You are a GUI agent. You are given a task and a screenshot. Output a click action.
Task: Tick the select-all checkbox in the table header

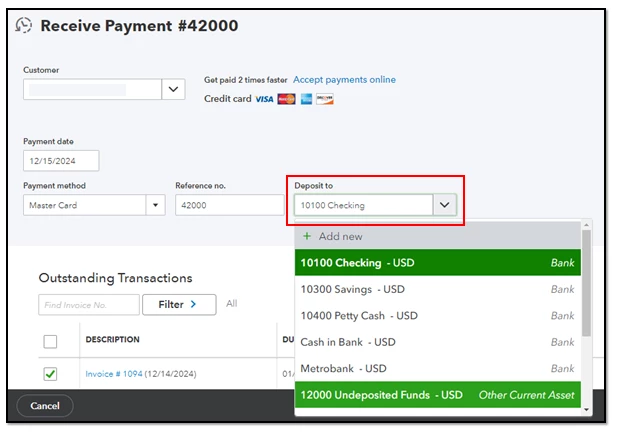click(50, 341)
